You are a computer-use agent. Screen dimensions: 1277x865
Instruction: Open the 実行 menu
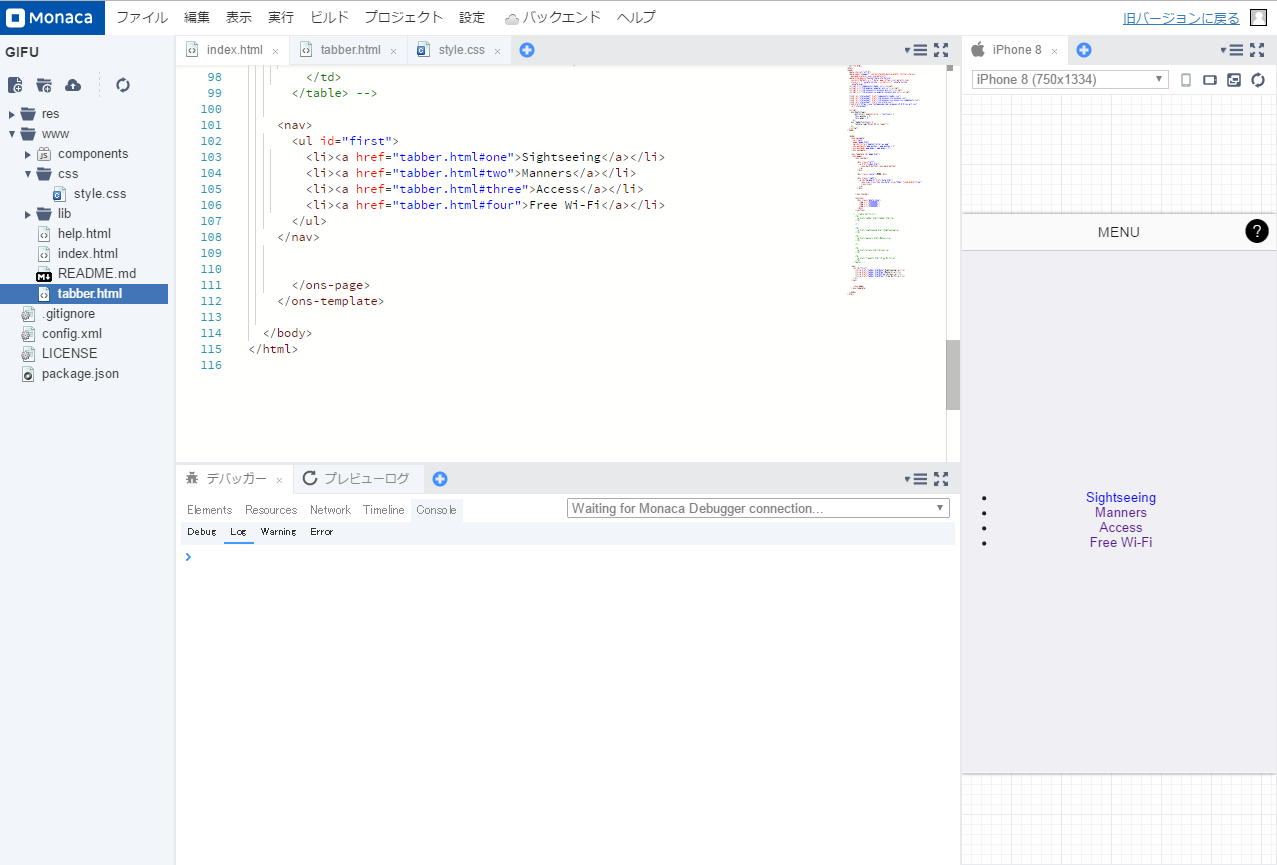tap(281, 17)
